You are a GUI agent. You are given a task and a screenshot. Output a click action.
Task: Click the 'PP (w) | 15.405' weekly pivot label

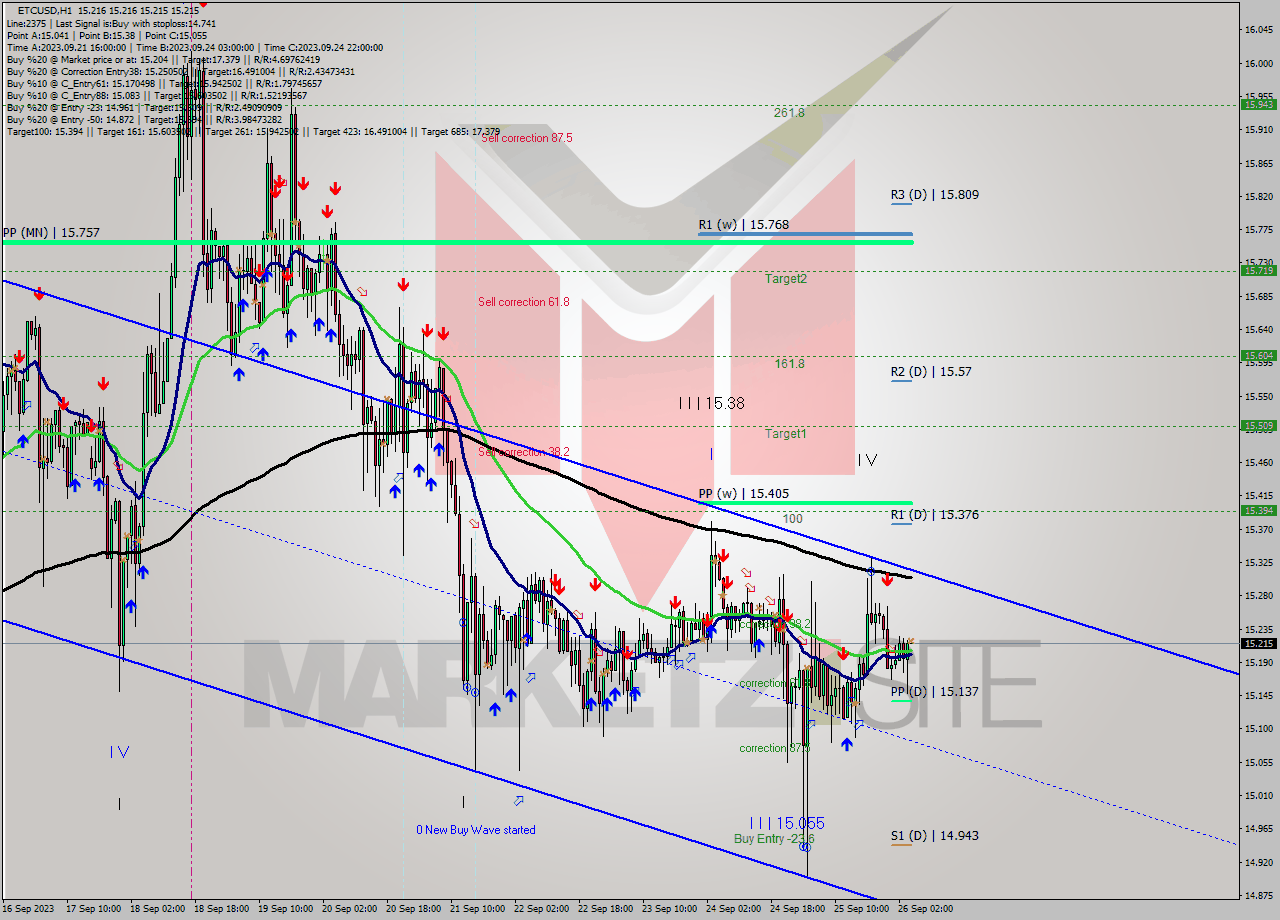pos(744,493)
